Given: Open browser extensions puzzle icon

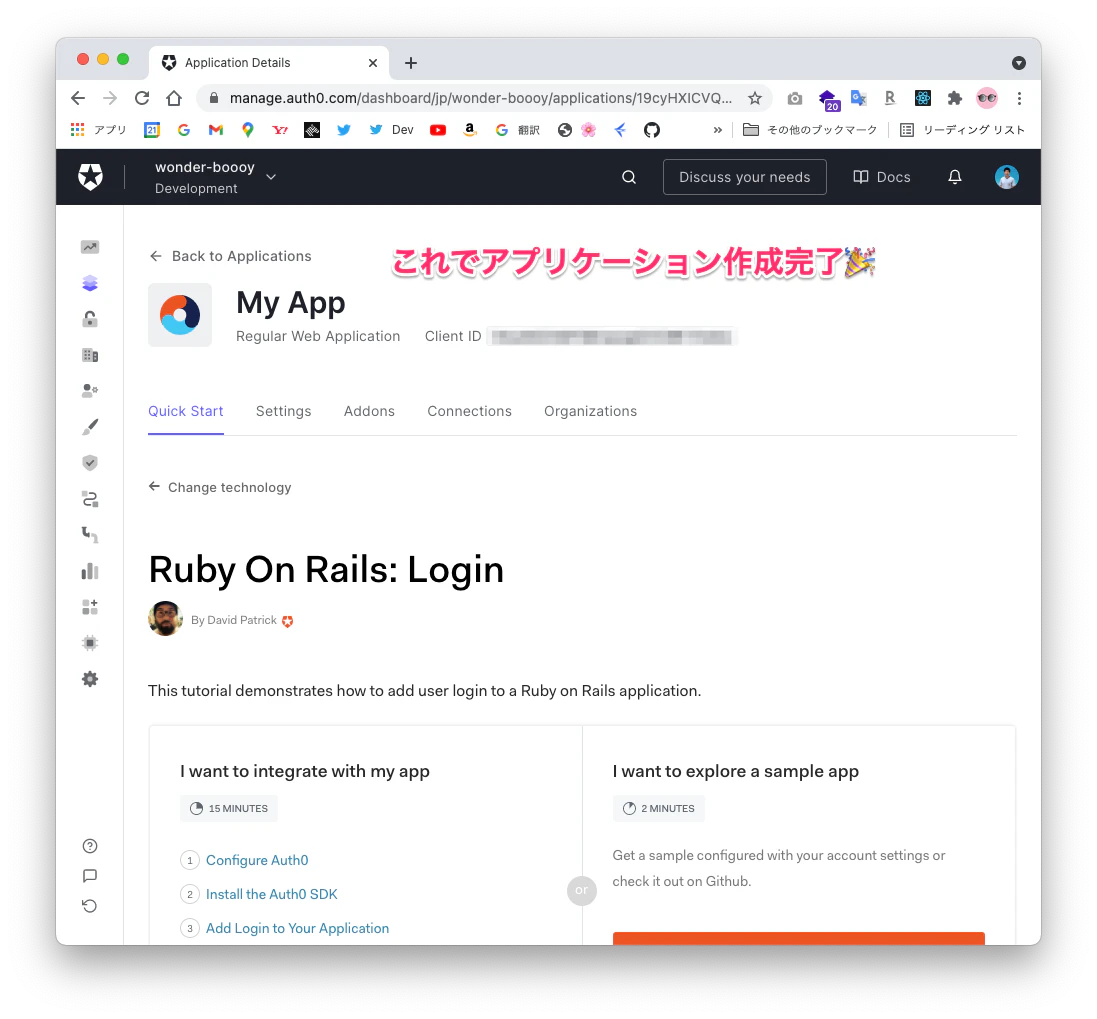Looking at the screenshot, I should [x=955, y=98].
